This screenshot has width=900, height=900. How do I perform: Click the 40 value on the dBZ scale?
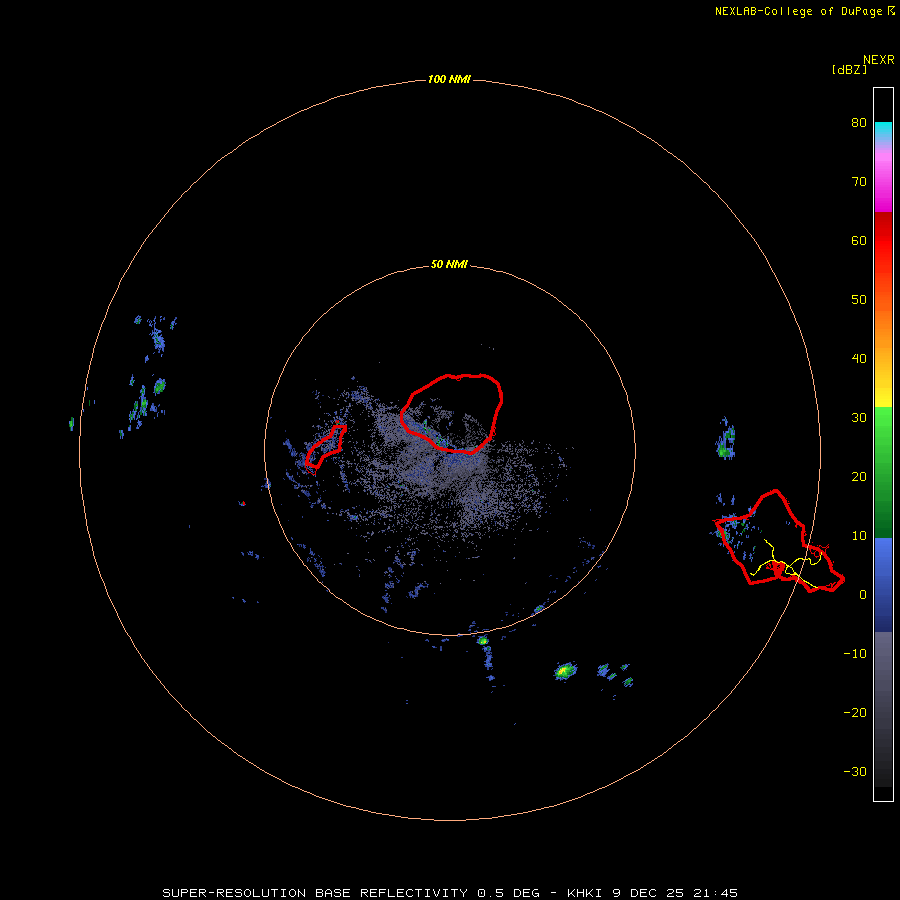click(x=859, y=359)
